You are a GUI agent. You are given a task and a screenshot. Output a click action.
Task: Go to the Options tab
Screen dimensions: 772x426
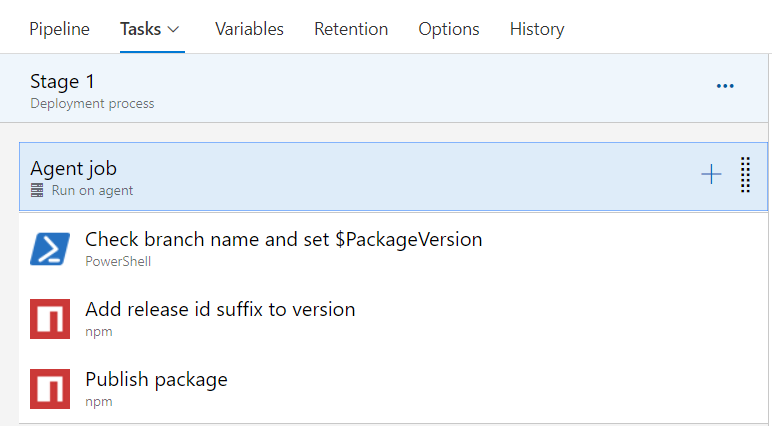pos(449,29)
